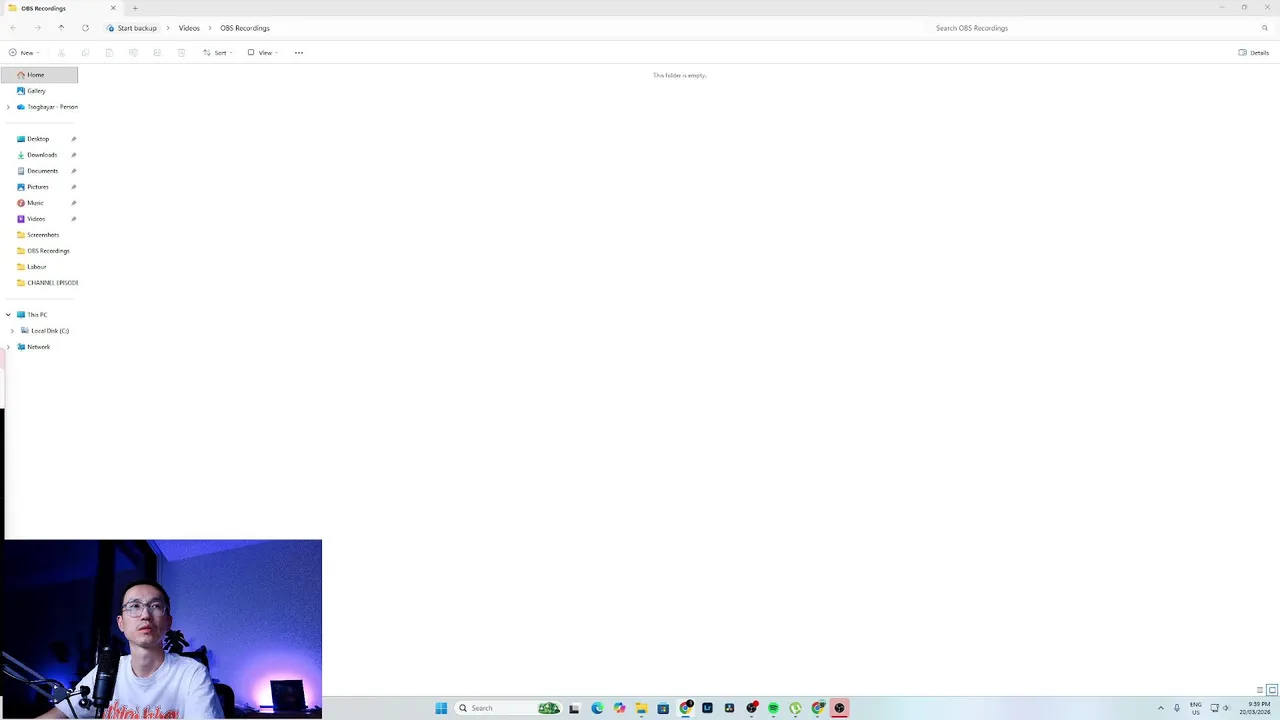Open a new Explorer tab
Viewport: 1280px width, 720px height.
[135, 8]
